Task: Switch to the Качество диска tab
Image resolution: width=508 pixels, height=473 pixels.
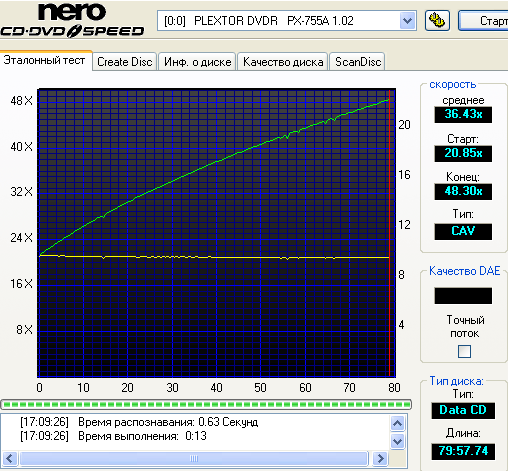Action: tap(283, 62)
